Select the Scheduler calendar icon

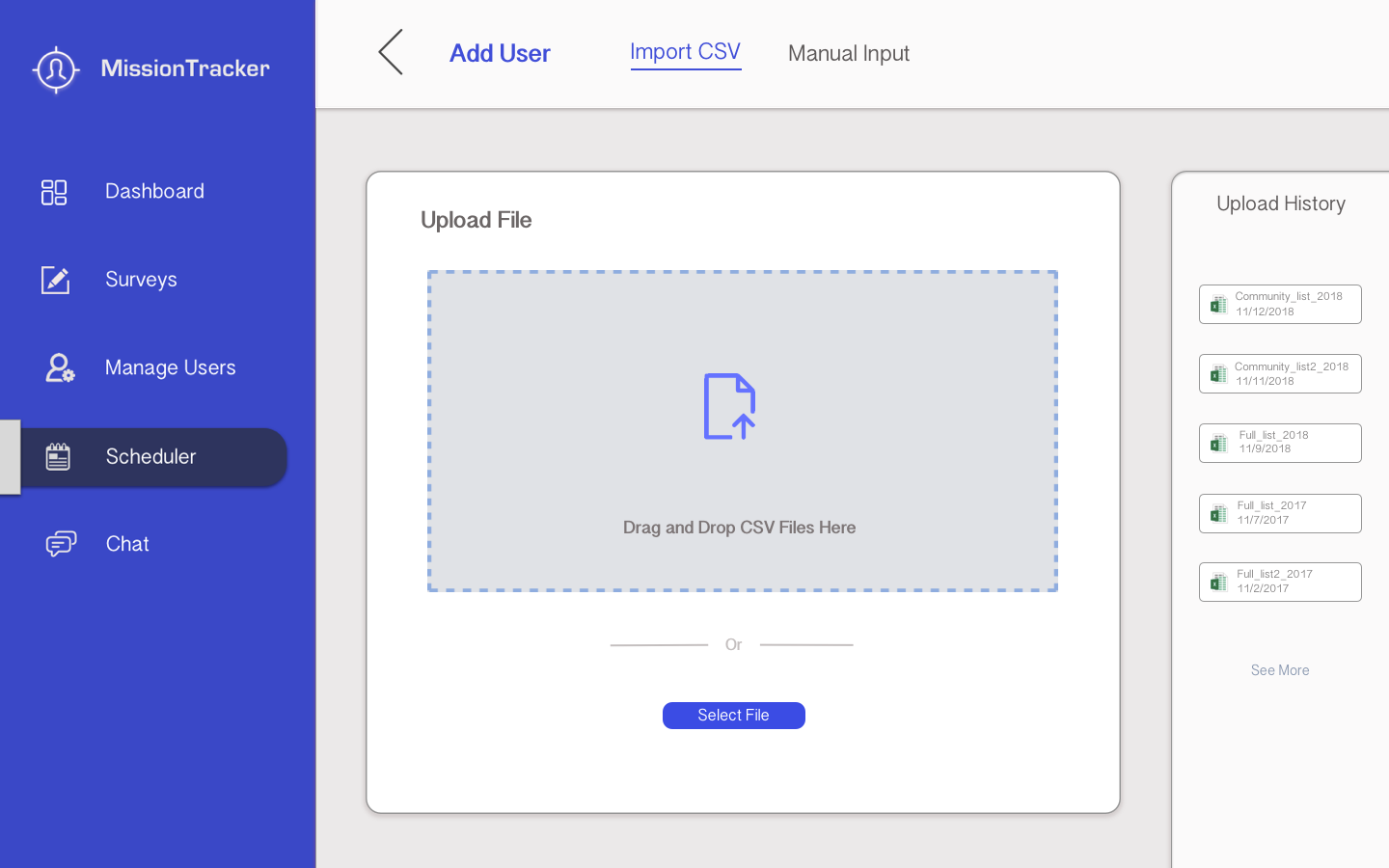[x=58, y=456]
